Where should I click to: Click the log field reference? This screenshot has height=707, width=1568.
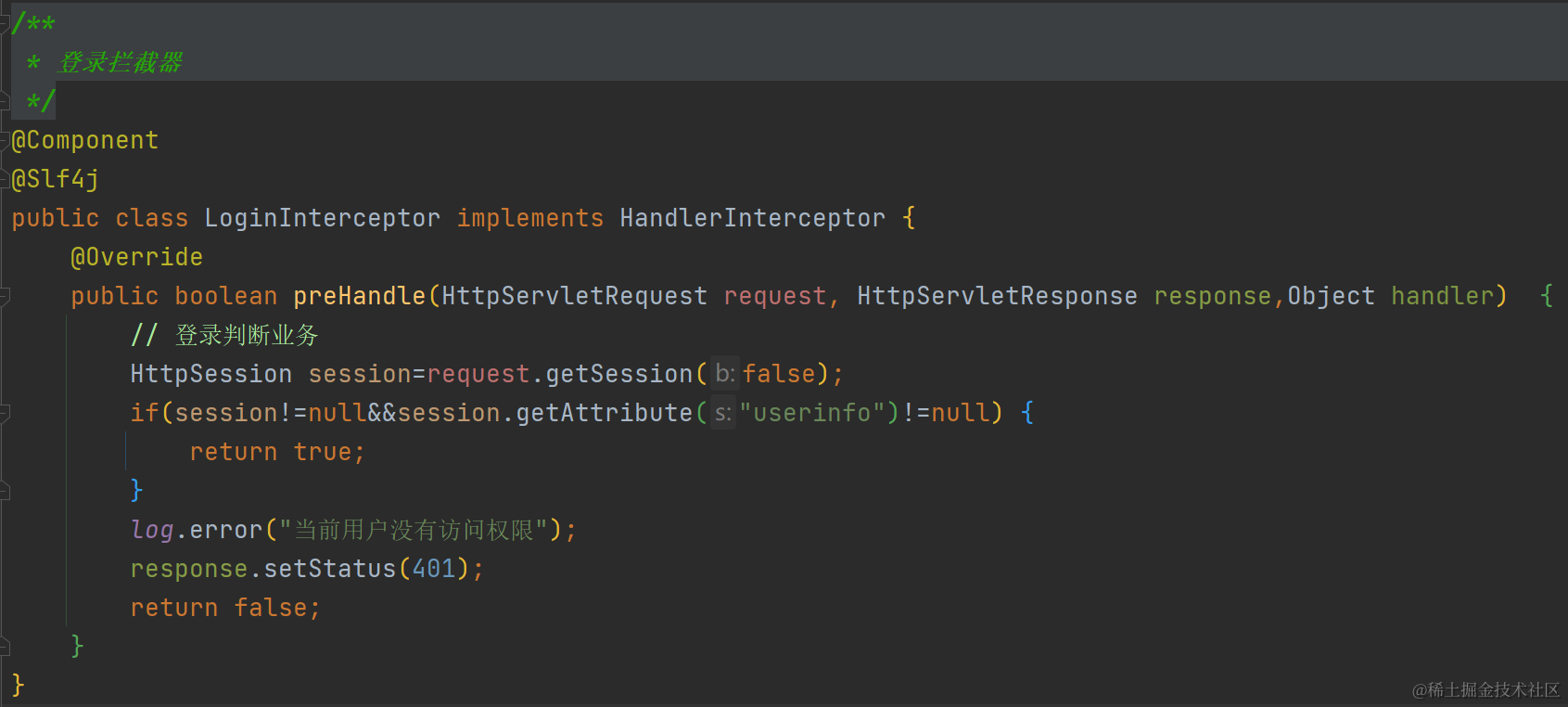(x=152, y=530)
